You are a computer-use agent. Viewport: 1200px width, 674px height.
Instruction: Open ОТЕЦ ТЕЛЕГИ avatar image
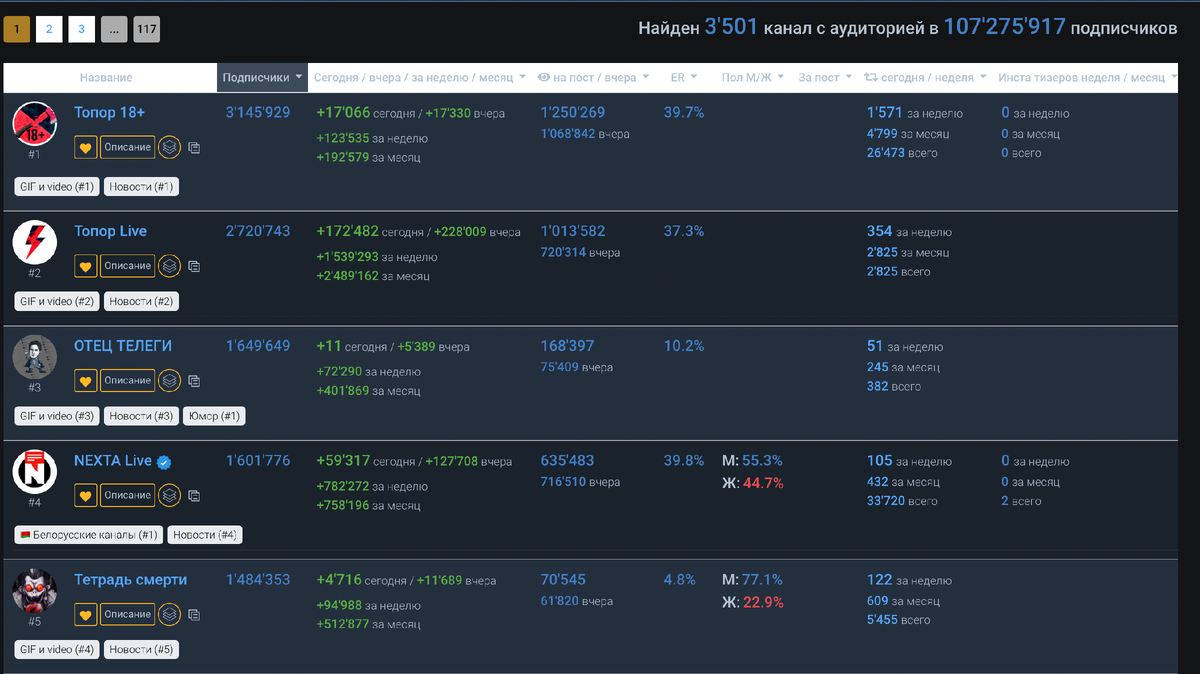click(x=34, y=356)
